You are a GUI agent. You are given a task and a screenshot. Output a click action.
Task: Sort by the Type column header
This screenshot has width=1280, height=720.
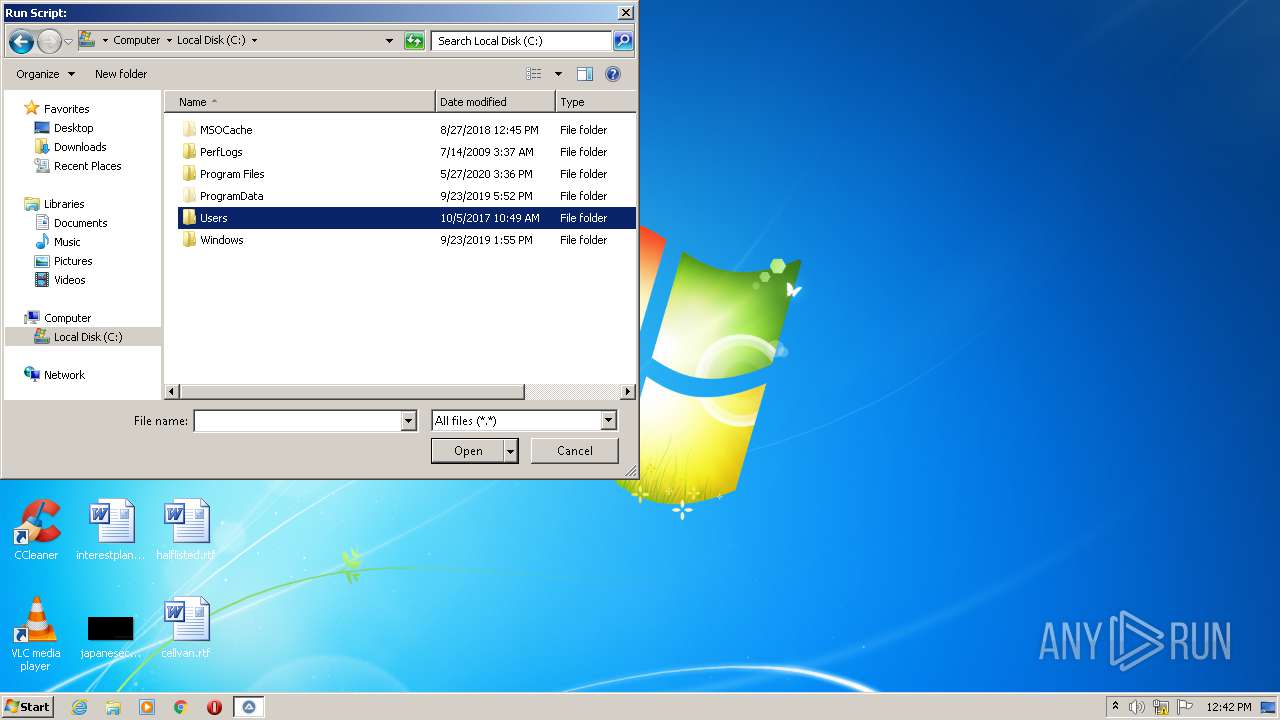[595, 102]
